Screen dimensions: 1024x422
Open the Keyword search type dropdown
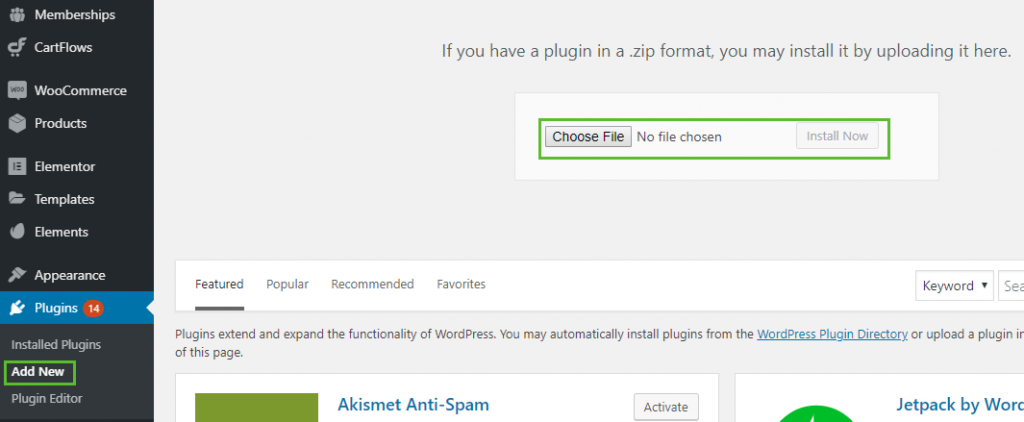954,285
